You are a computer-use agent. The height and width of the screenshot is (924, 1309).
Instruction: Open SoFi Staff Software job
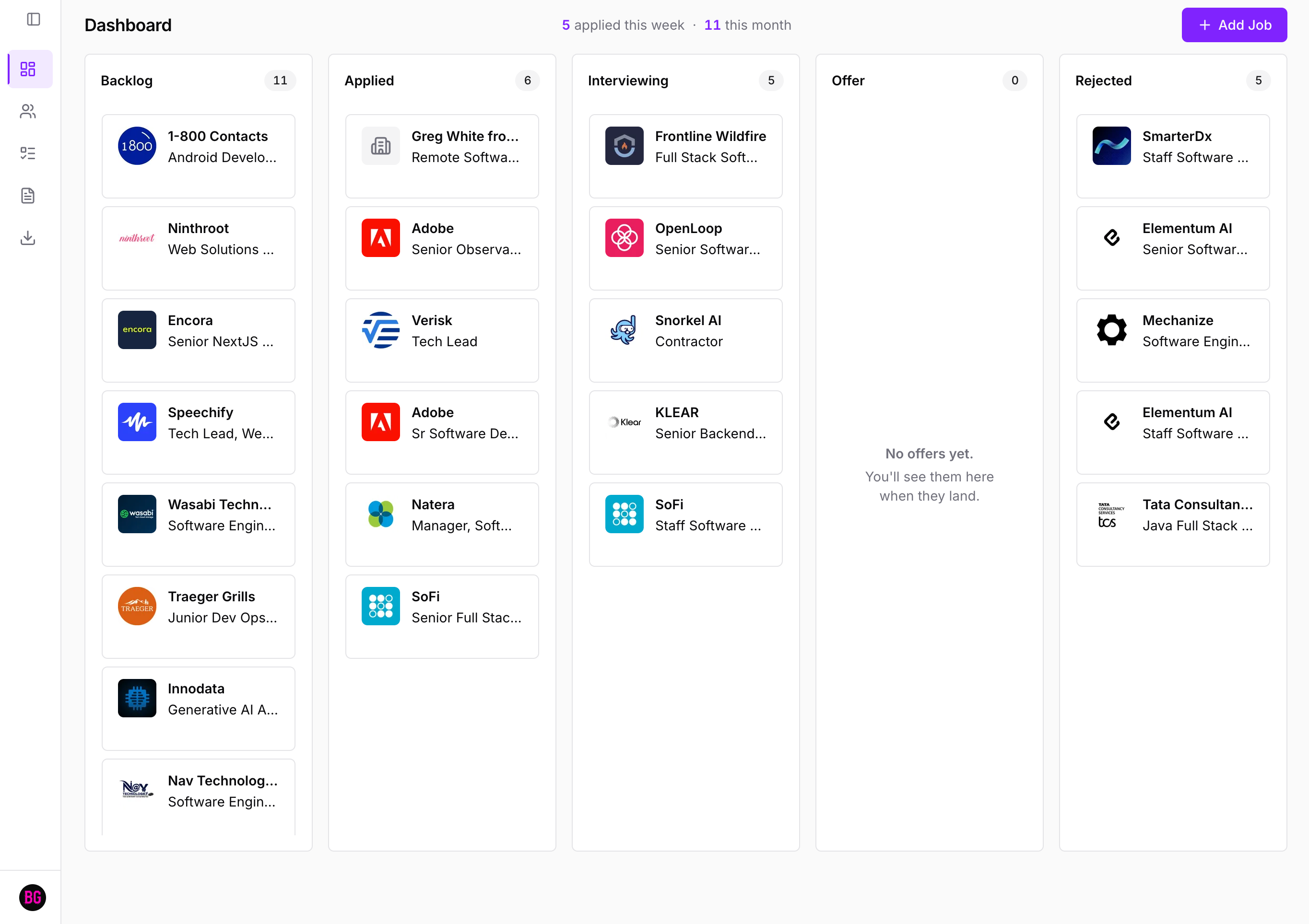(x=686, y=525)
